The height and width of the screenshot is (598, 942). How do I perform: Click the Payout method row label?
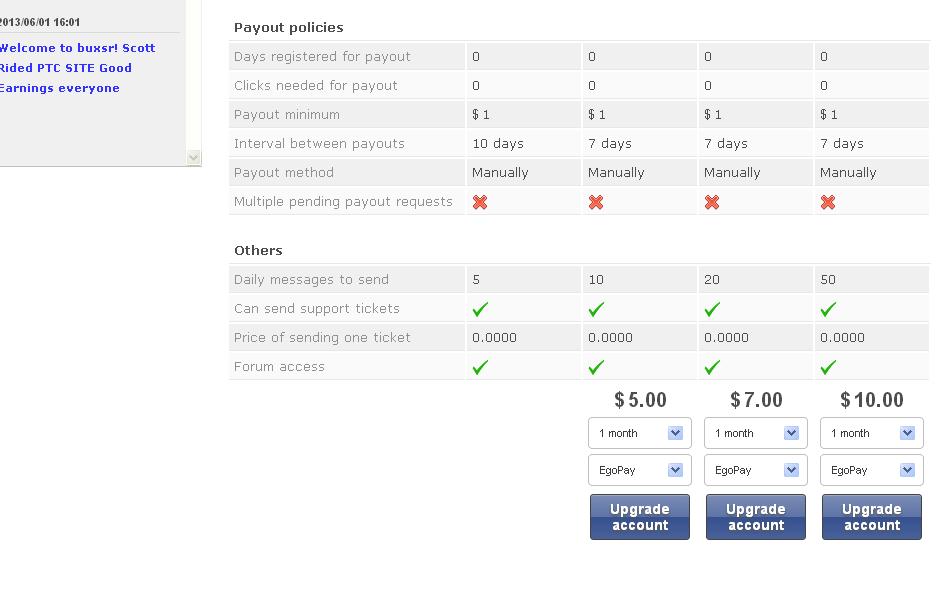[x=284, y=172]
